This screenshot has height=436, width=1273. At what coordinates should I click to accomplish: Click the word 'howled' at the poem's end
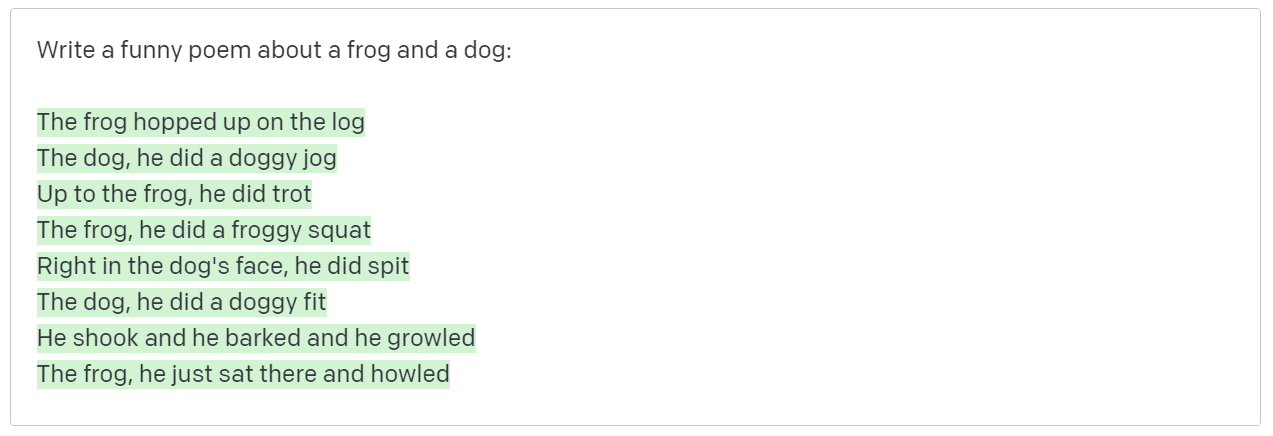pos(410,374)
